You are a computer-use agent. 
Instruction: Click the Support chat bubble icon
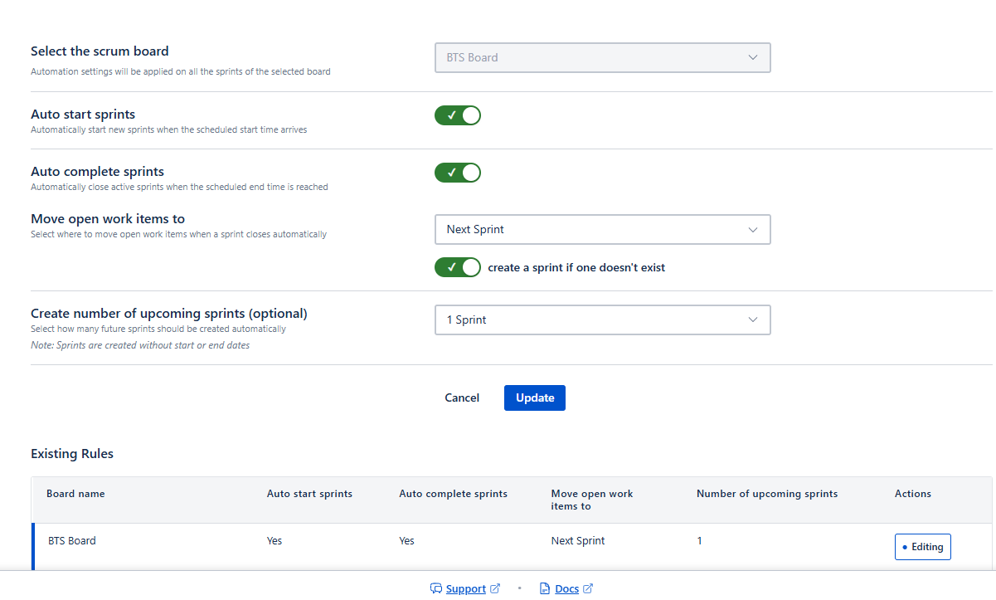tap(436, 589)
